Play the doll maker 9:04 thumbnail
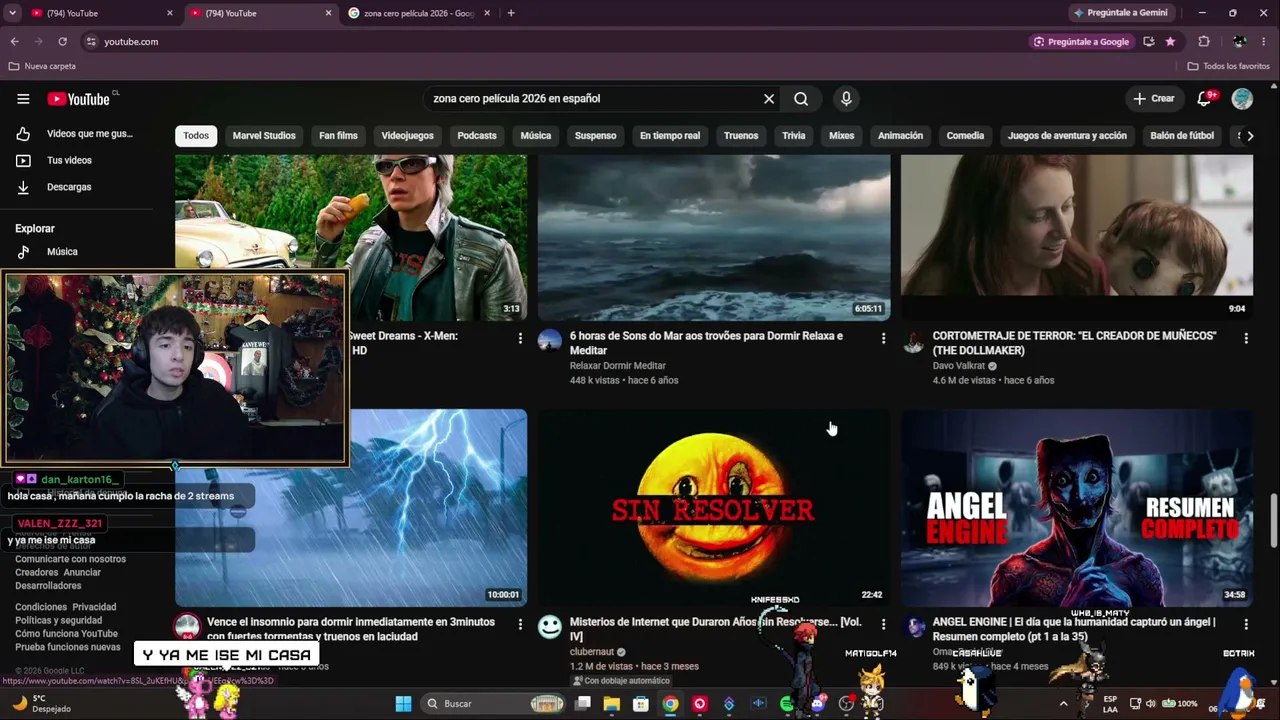The width and height of the screenshot is (1280, 720). click(1077, 238)
